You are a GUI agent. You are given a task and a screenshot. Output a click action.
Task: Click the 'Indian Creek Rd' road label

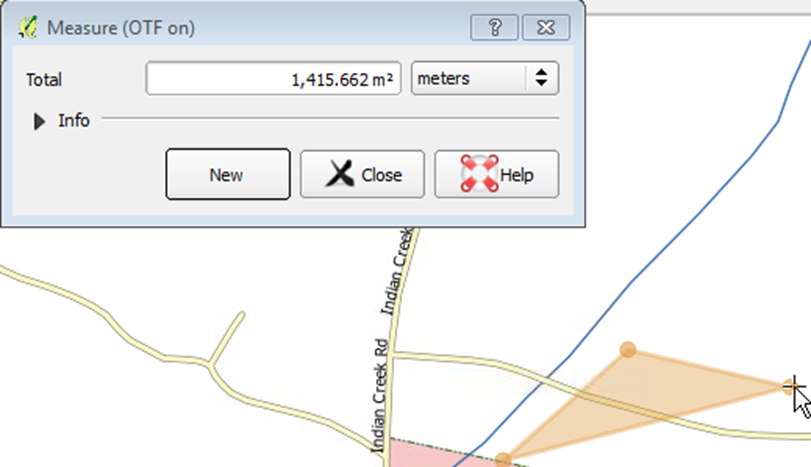coord(380,396)
